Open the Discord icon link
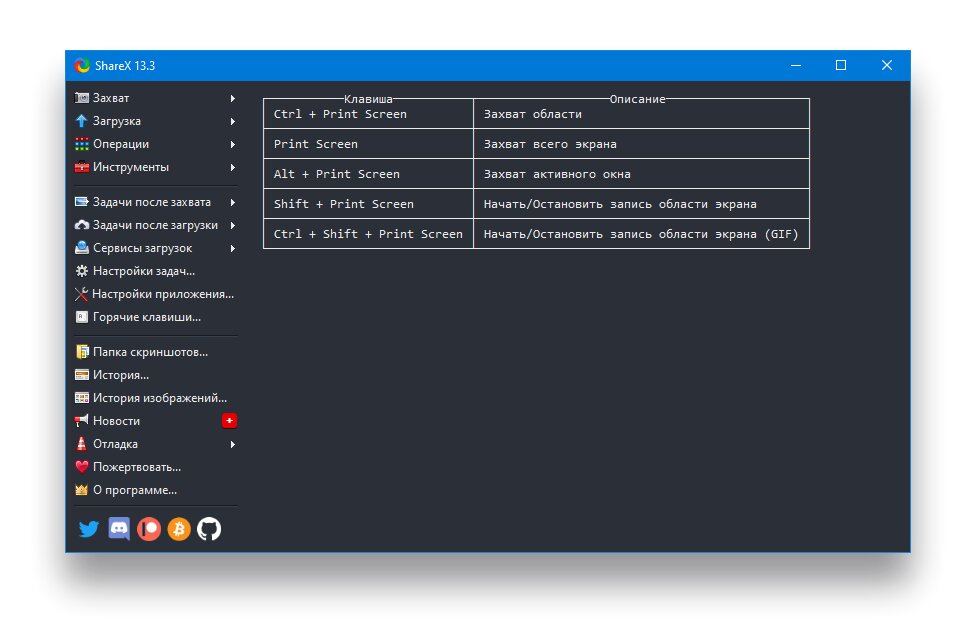This screenshot has width=976, height=643. pyautogui.click(x=119, y=529)
